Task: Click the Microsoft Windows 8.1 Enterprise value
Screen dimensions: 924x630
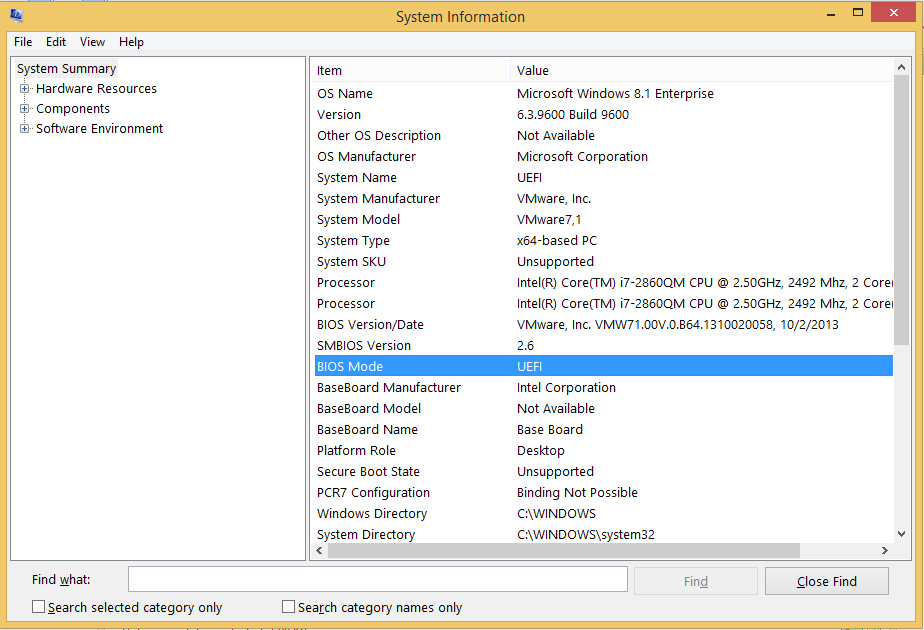Action: point(615,94)
